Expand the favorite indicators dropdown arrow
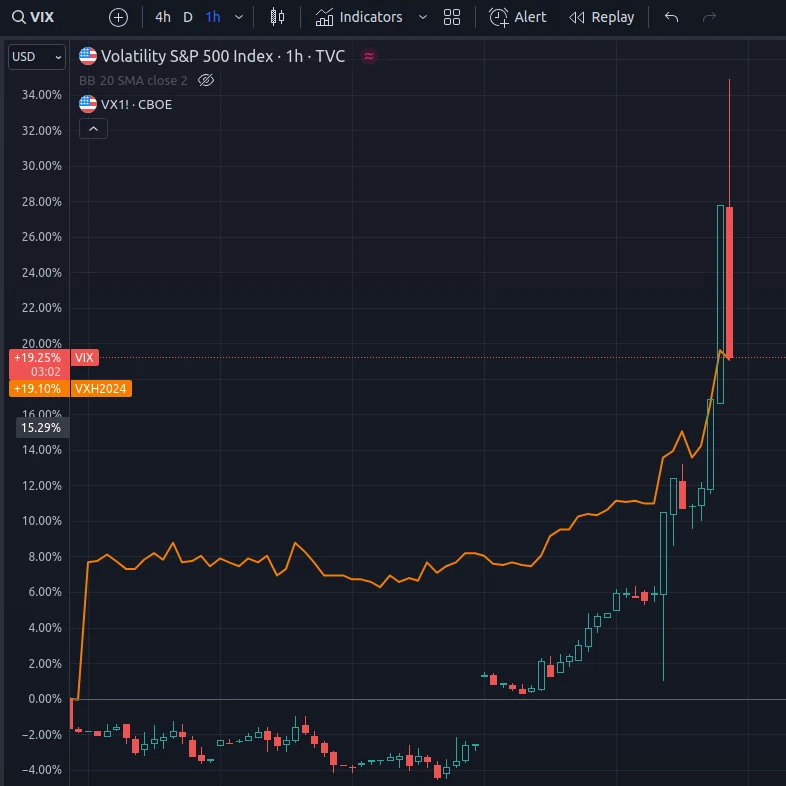786x786 pixels. coord(423,17)
